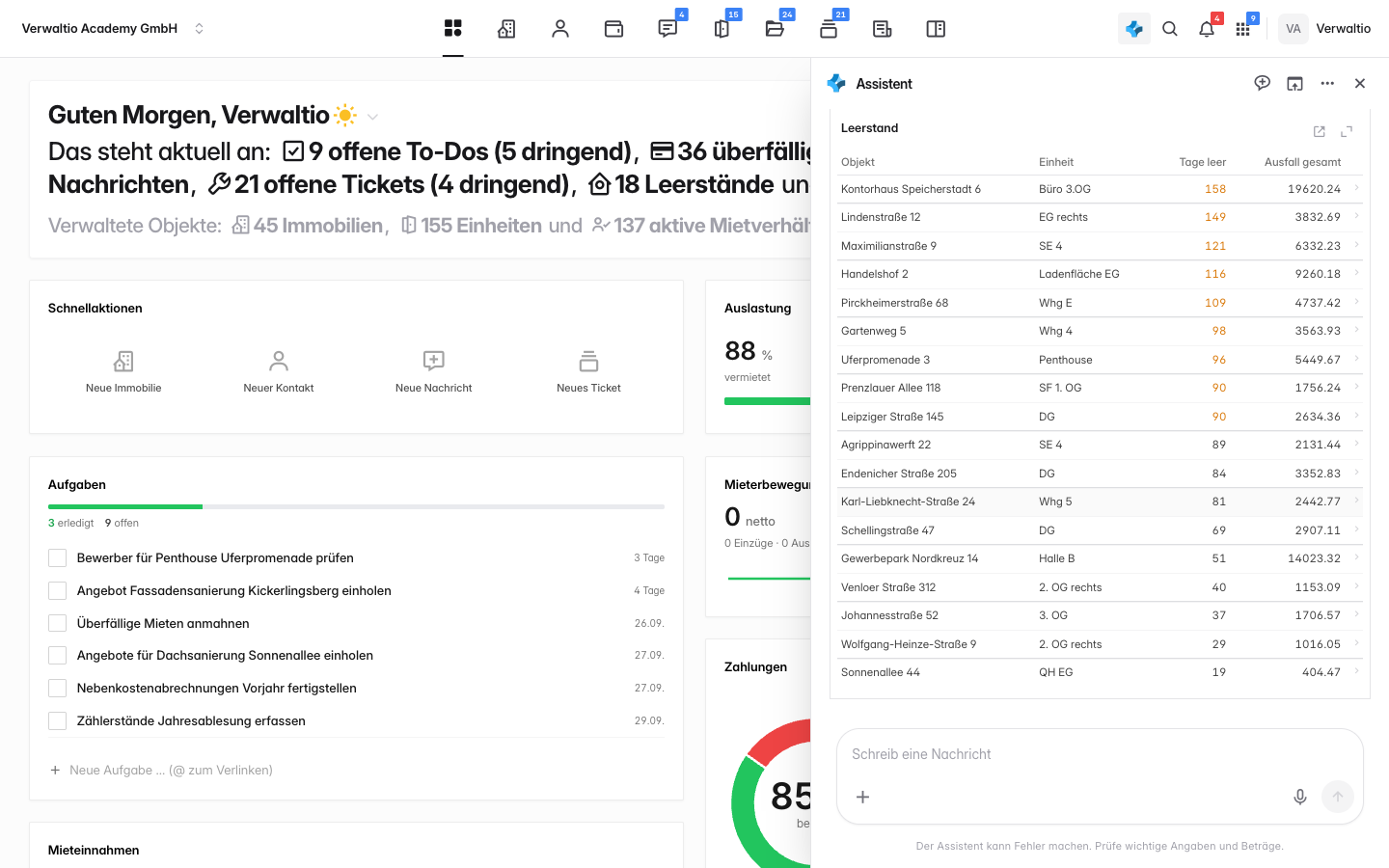This screenshot has height=868, width=1389.
Task: Click Neue Immobilie quick action
Action: [123, 371]
